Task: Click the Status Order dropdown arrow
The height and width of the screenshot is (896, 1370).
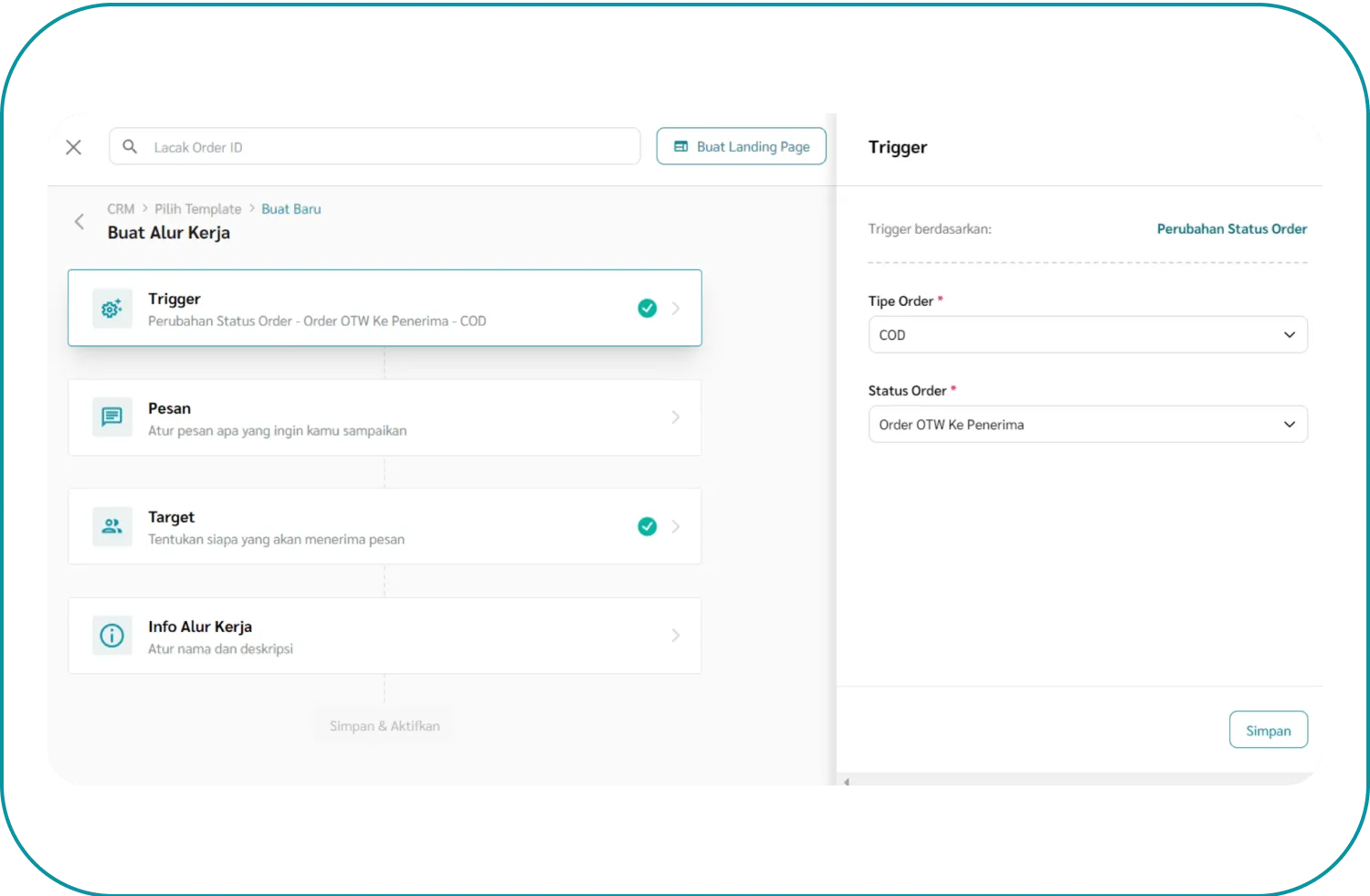Action: [1290, 425]
